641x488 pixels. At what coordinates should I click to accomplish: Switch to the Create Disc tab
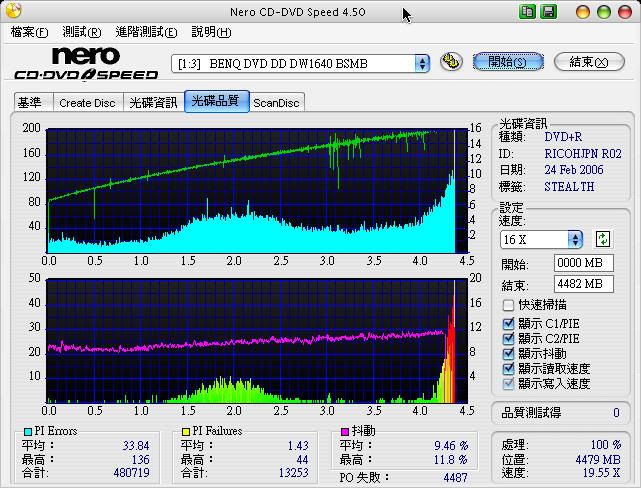pos(87,103)
